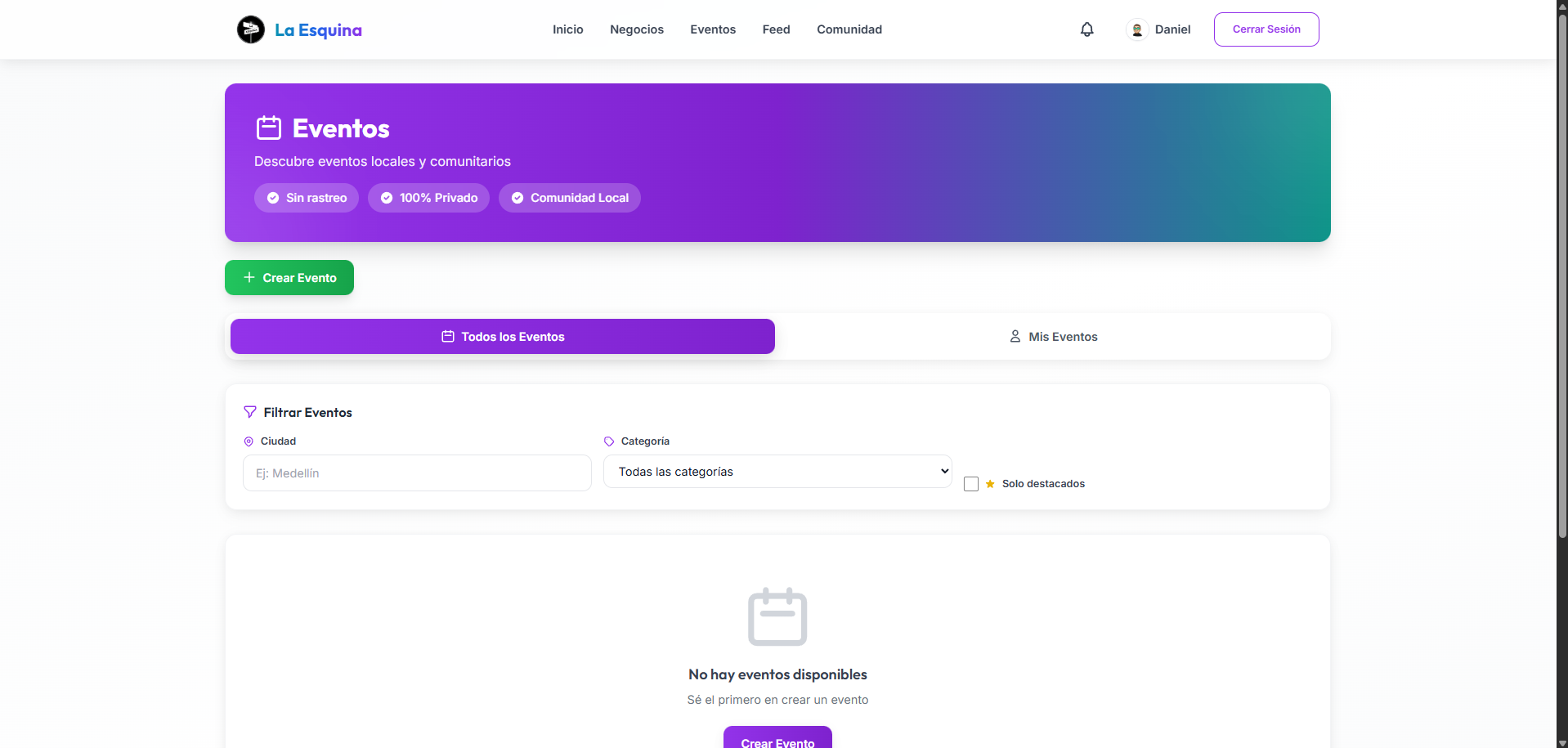Click the Cerrar Sesión button

(1266, 29)
